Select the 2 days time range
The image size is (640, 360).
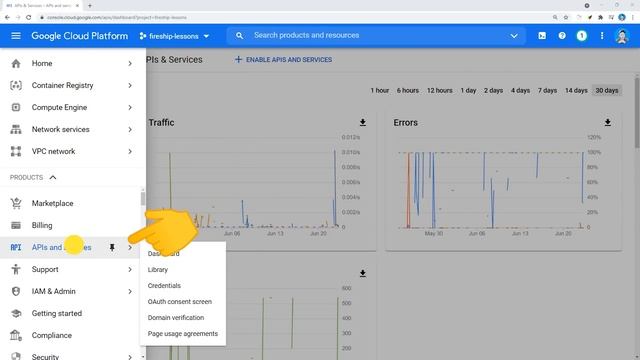coord(493,91)
